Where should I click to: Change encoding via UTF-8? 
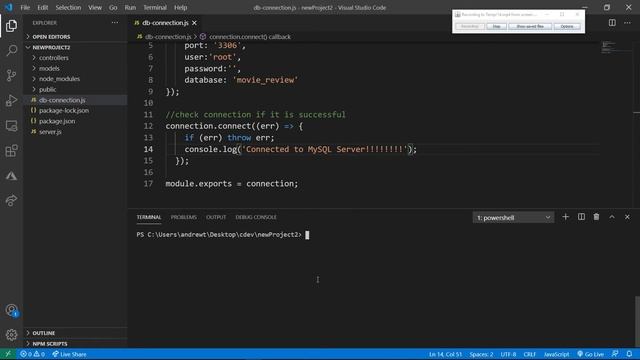508,354
